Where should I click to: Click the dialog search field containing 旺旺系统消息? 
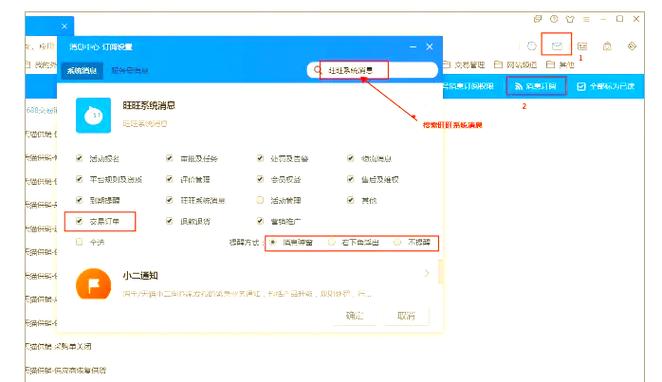click(372, 70)
